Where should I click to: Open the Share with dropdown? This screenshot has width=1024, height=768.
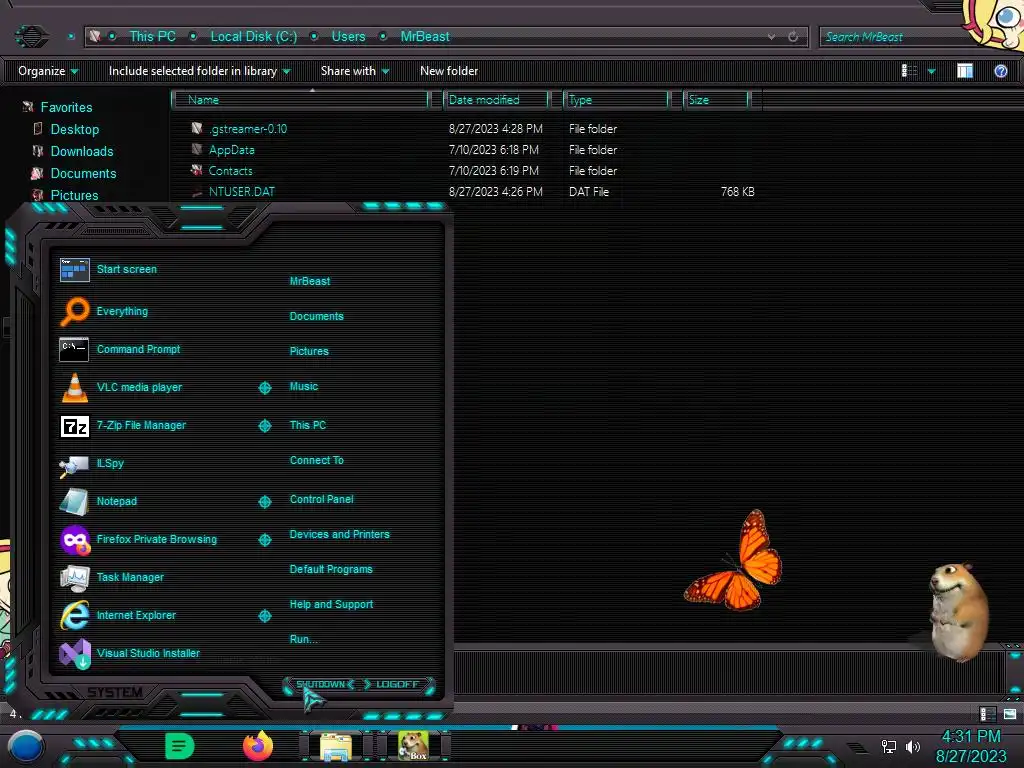355,71
